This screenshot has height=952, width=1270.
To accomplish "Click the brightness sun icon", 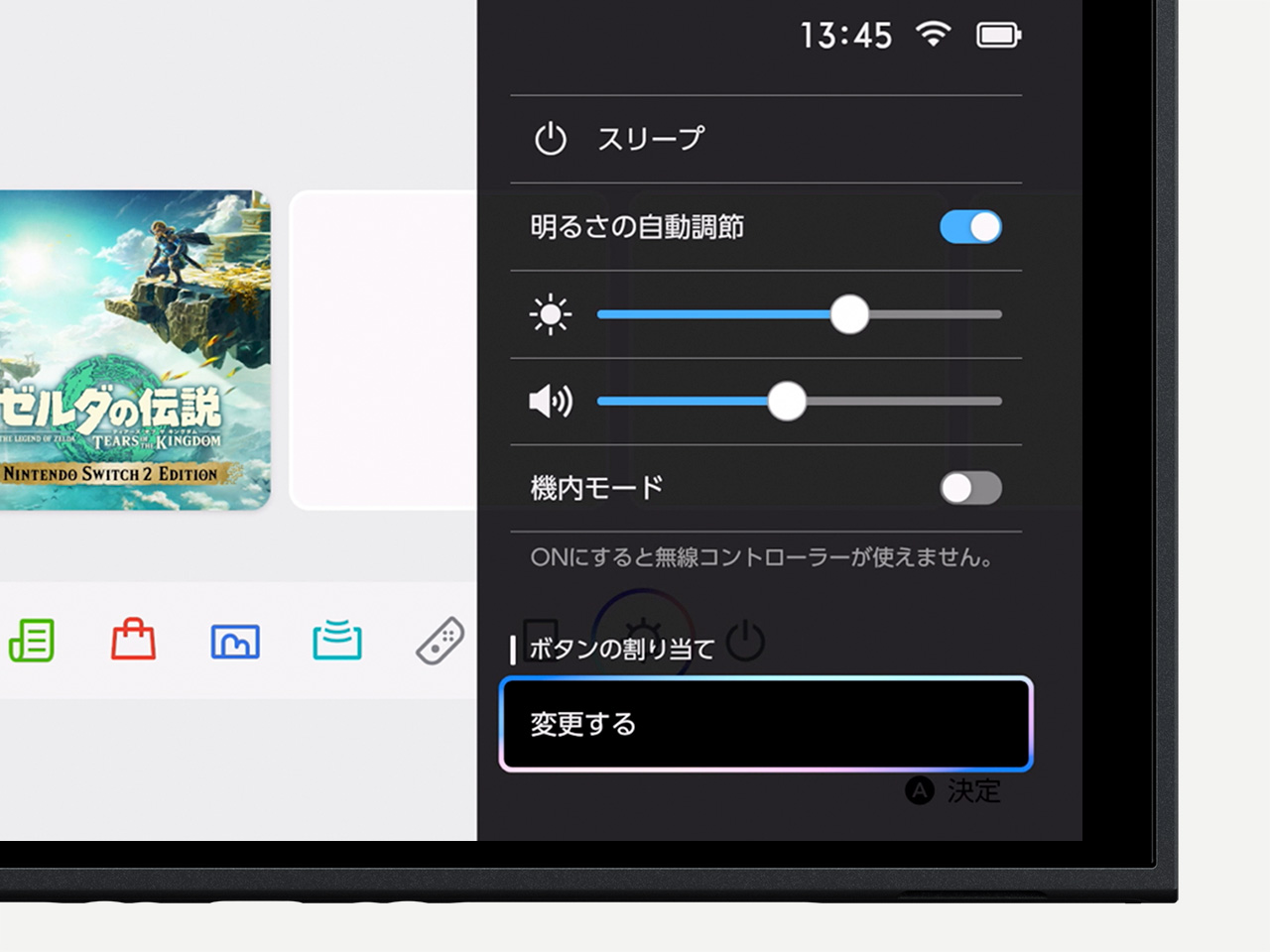I will click(552, 314).
